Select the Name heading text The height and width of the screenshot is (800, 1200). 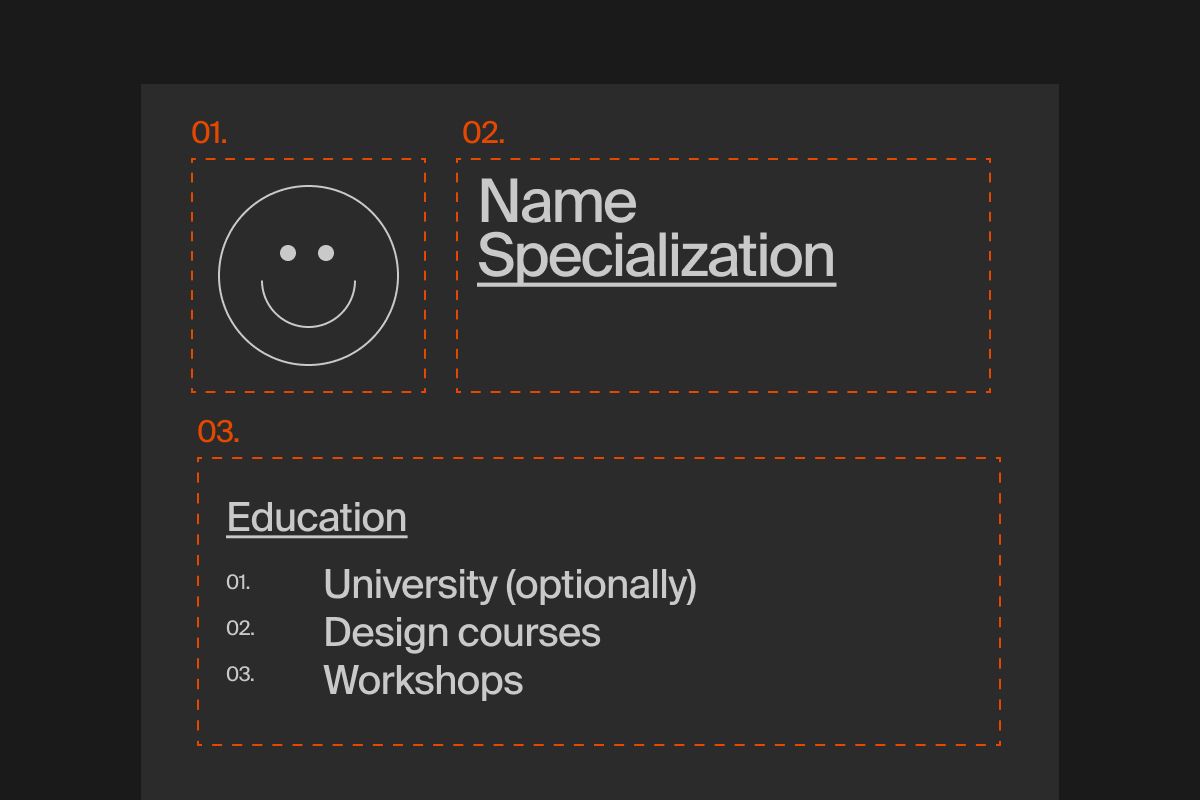click(557, 202)
